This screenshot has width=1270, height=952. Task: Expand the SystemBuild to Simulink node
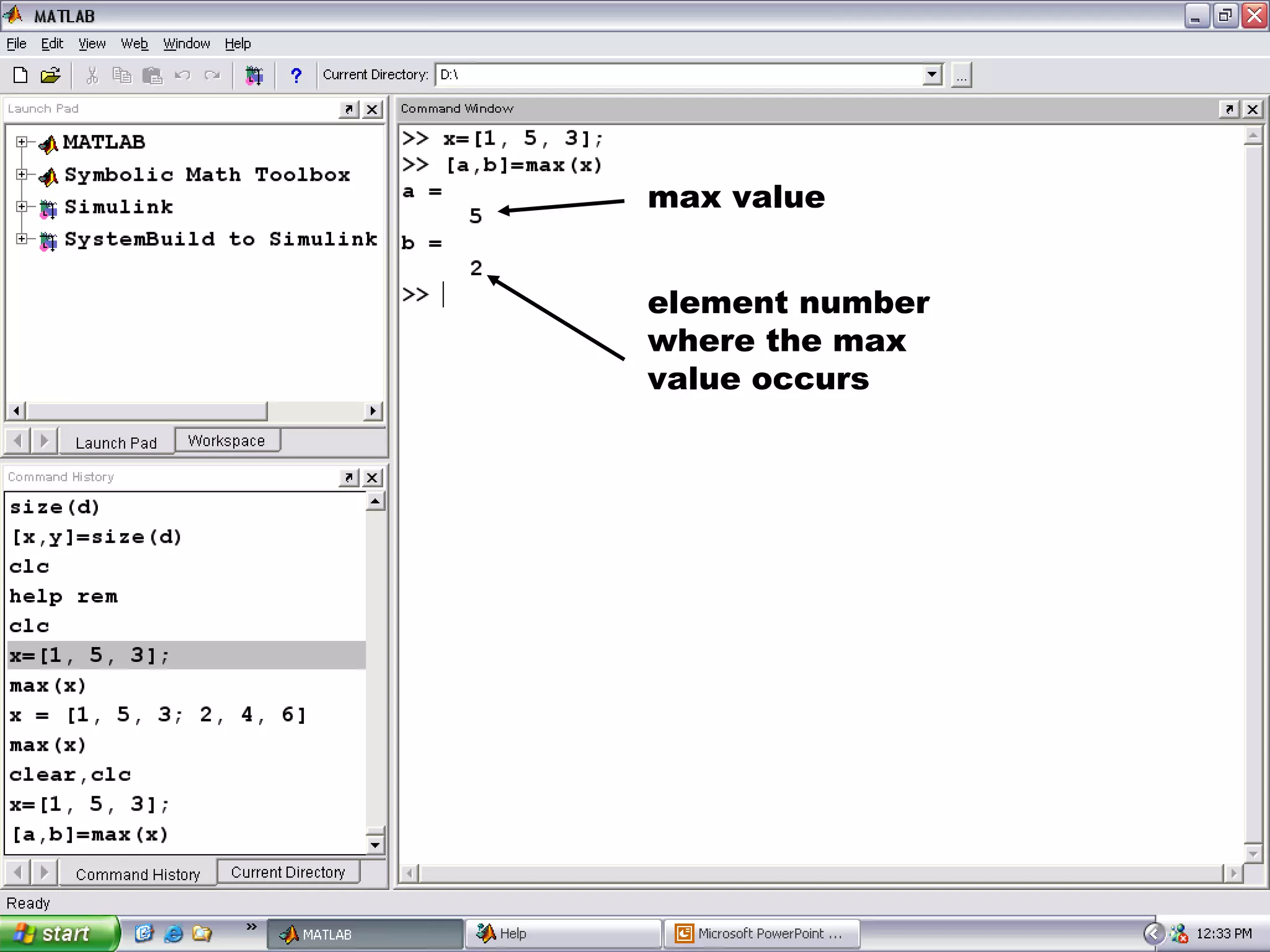[x=22, y=239]
